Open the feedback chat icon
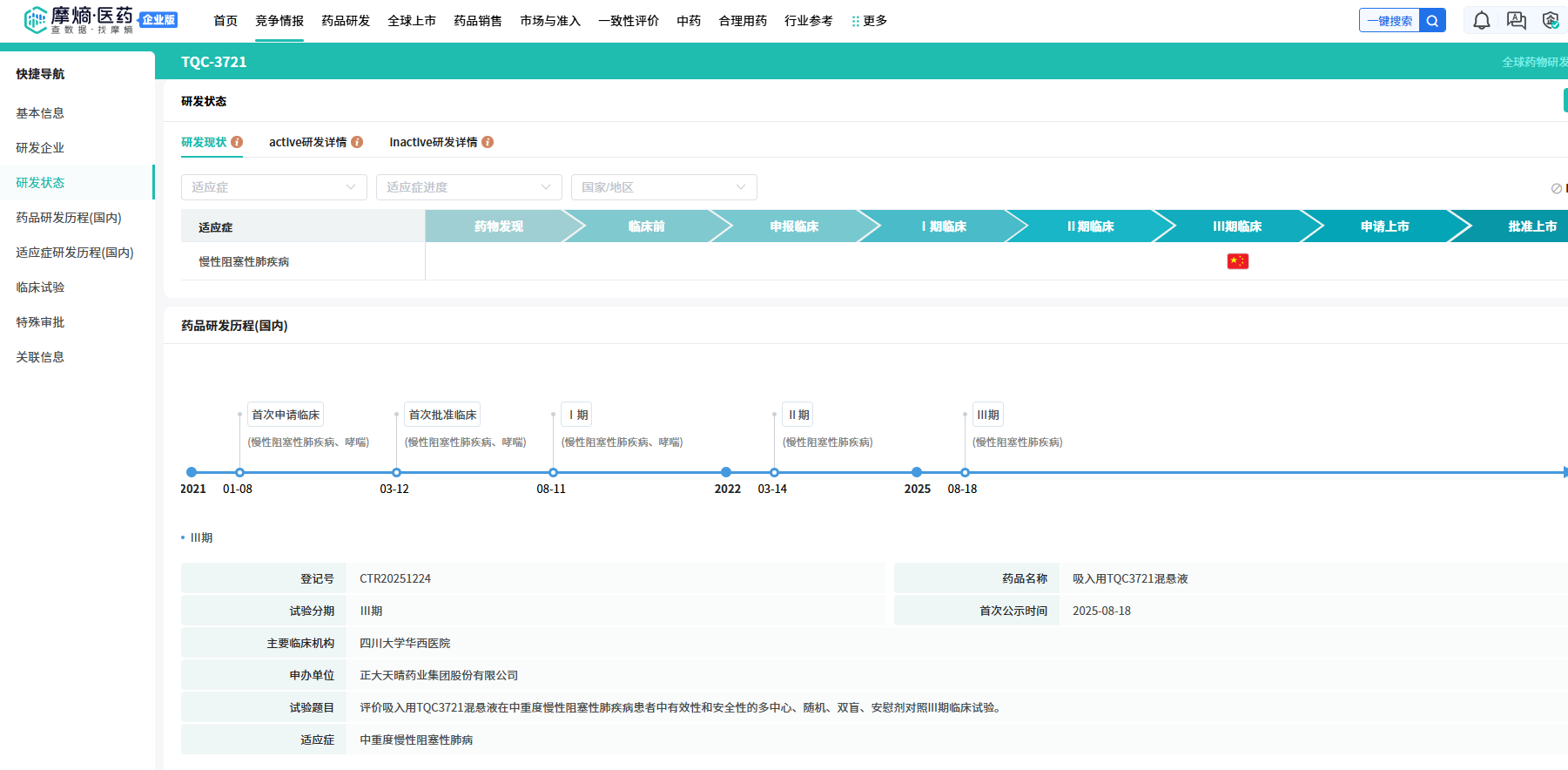 point(1516,21)
